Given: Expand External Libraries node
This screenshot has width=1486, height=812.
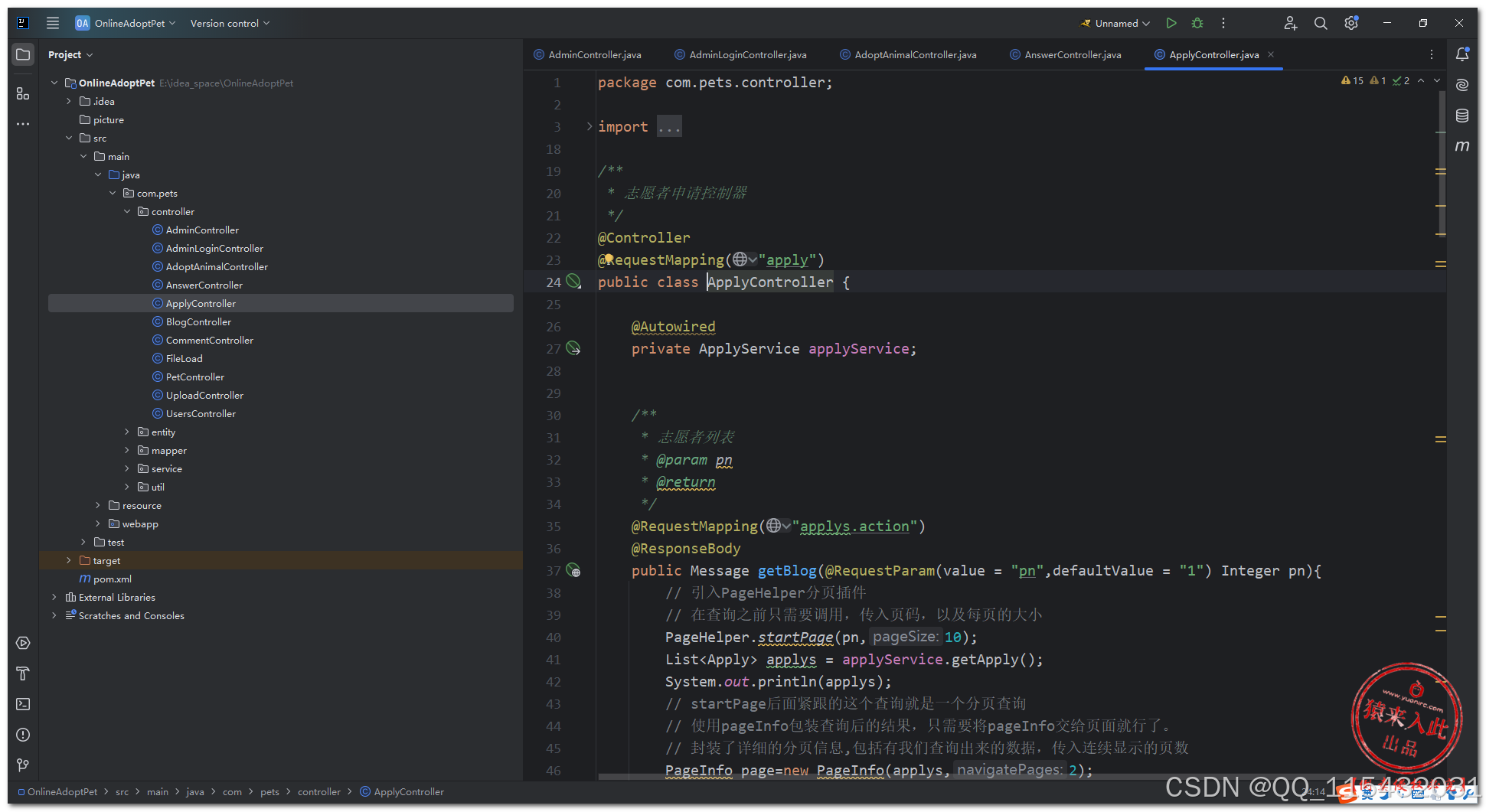Looking at the screenshot, I should pyautogui.click(x=54, y=597).
